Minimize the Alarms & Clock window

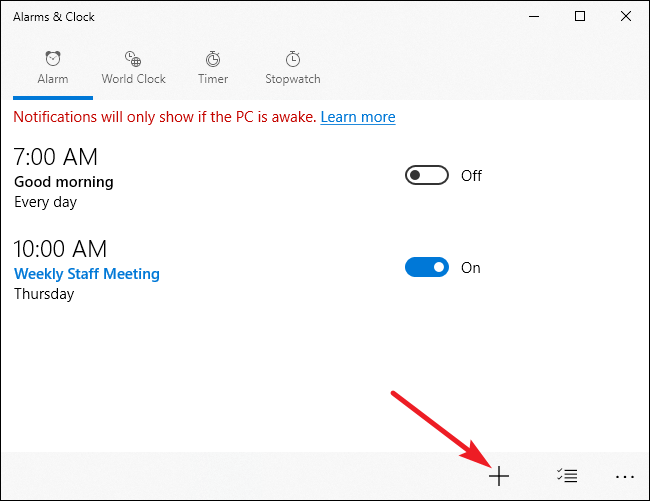pos(534,17)
